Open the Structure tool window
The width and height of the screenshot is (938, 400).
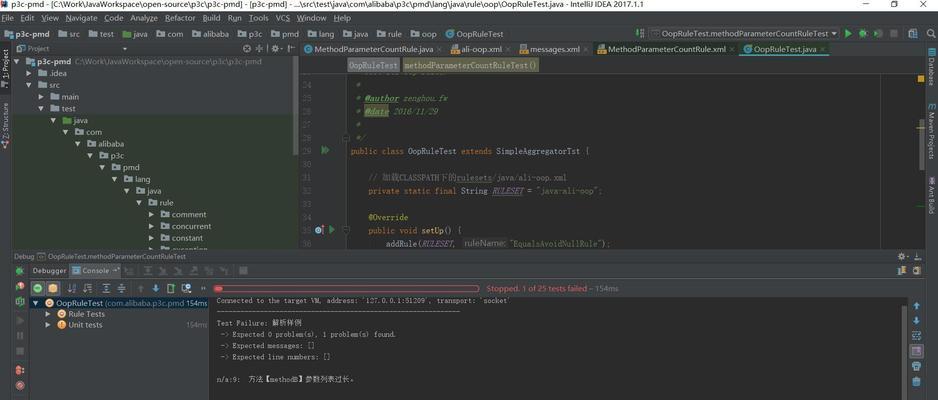5,126
